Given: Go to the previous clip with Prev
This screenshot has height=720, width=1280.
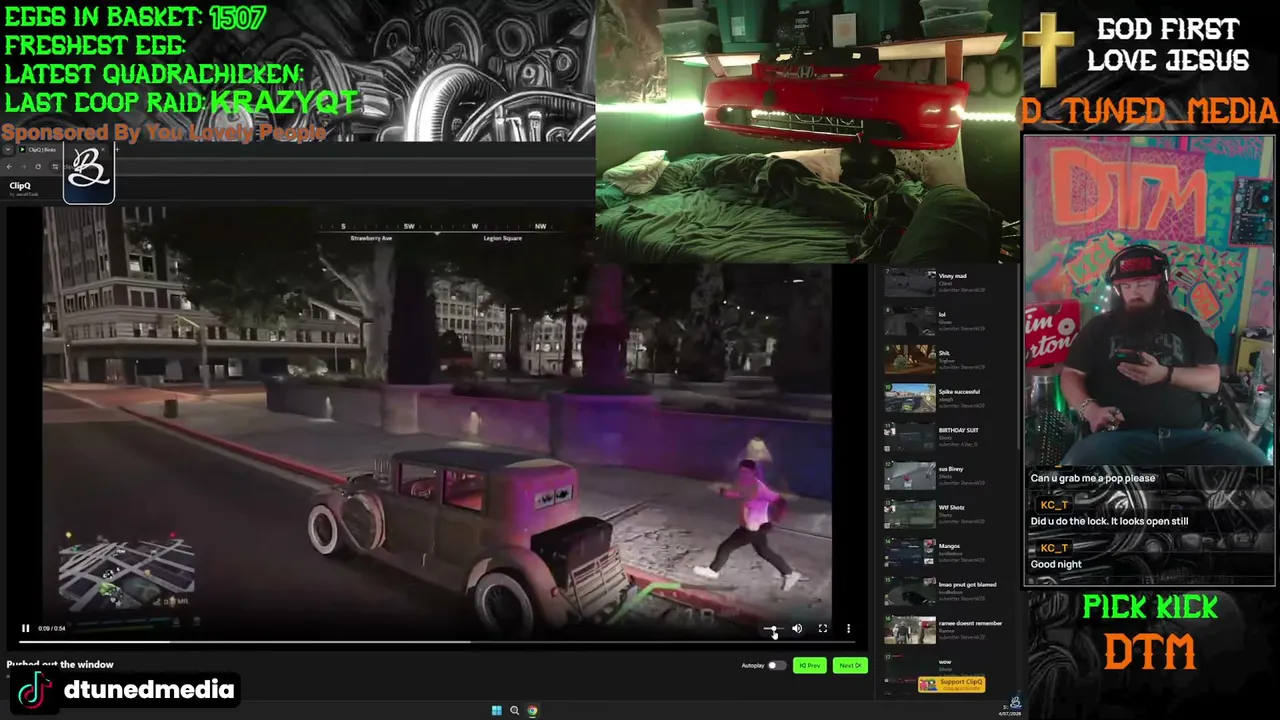Looking at the screenshot, I should point(810,665).
